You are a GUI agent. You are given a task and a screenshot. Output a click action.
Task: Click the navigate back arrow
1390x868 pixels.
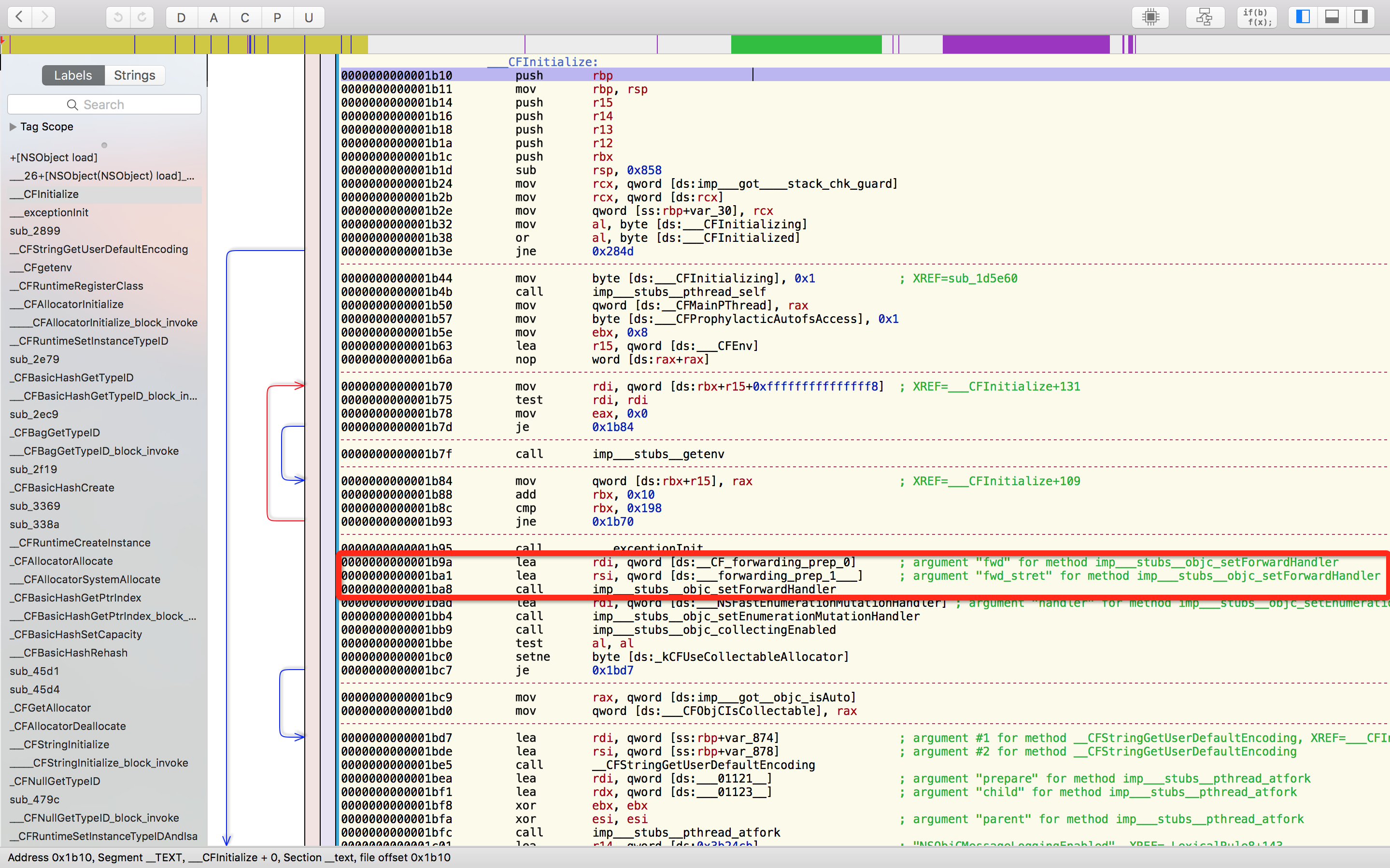point(19,17)
